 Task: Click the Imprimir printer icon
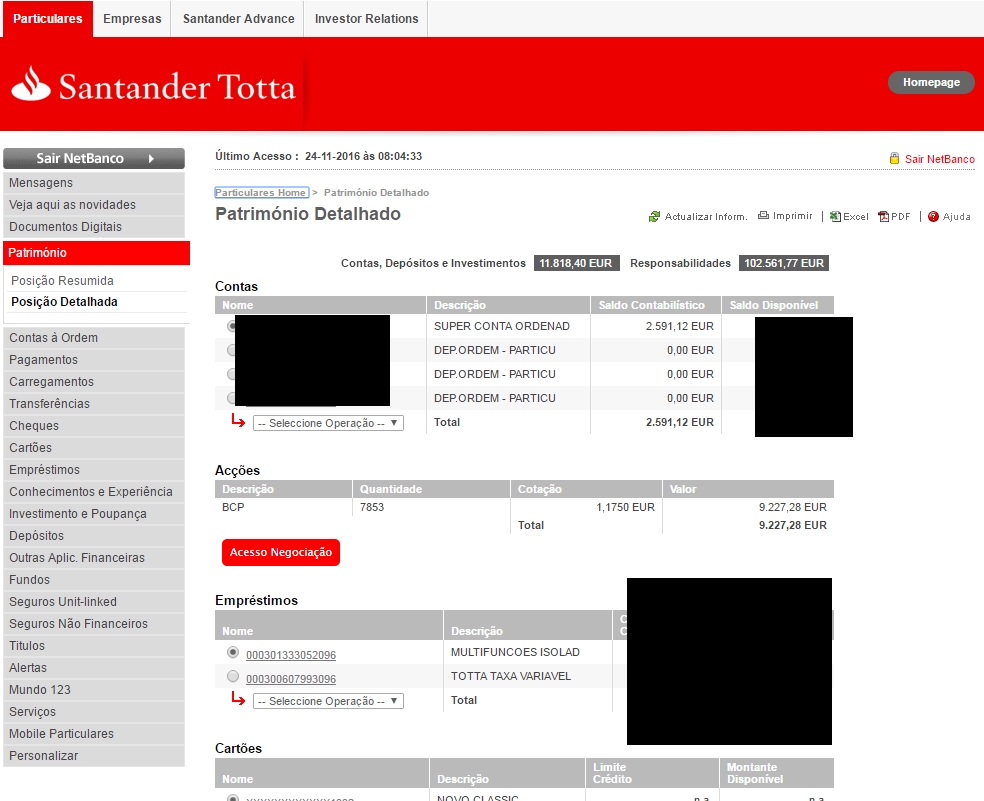click(x=763, y=216)
